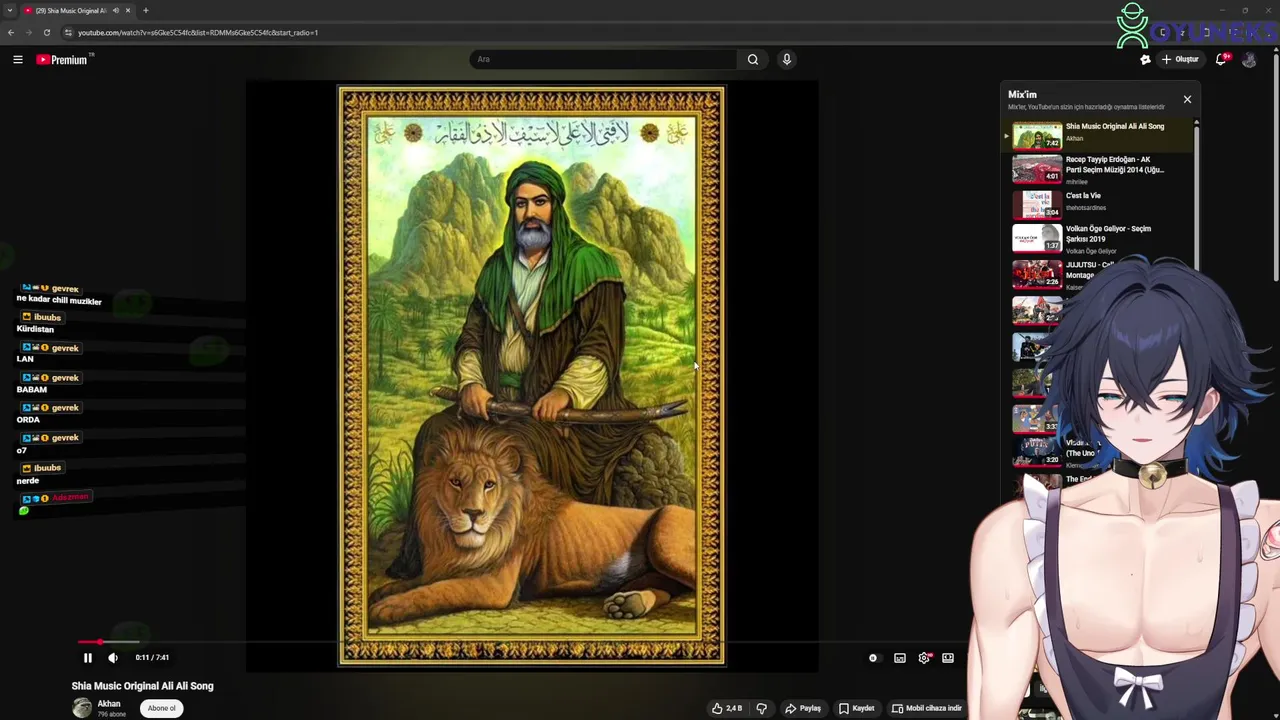Image resolution: width=1280 pixels, height=720 pixels.
Task: Switch to theater mode icon
Action: coord(948,658)
